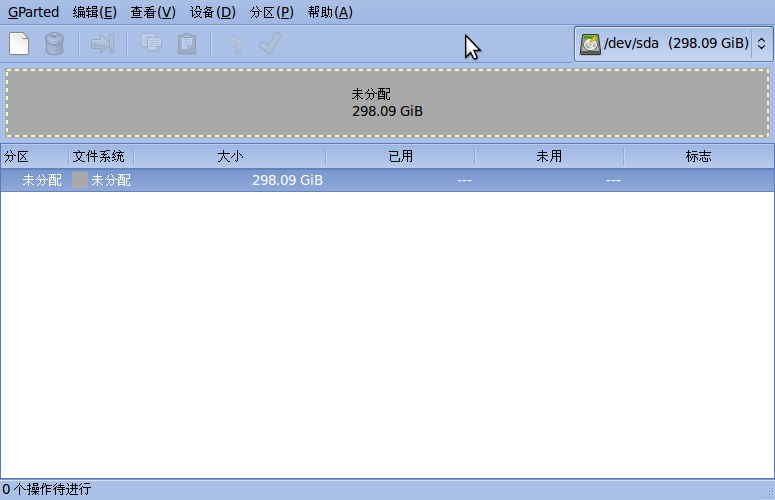Click the gray unallocated filesystem color swatch
The width and height of the screenshot is (775, 500).
[80, 180]
